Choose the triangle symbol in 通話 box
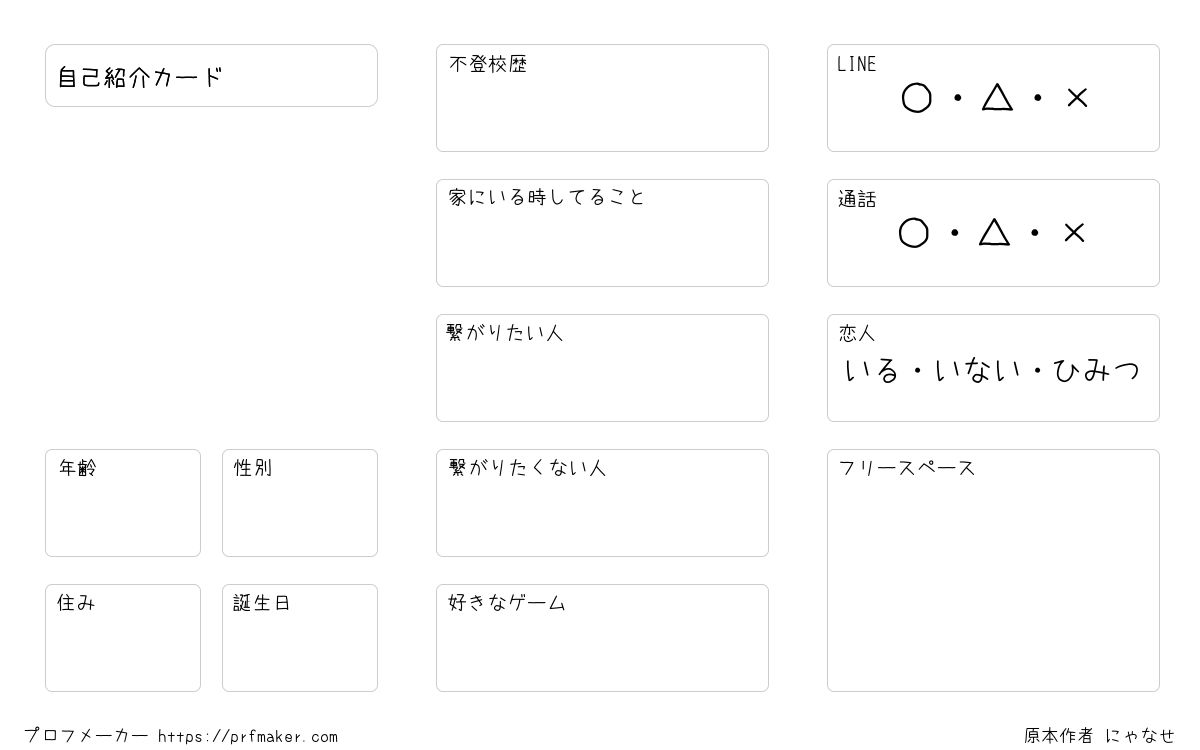 pyautogui.click(x=994, y=232)
